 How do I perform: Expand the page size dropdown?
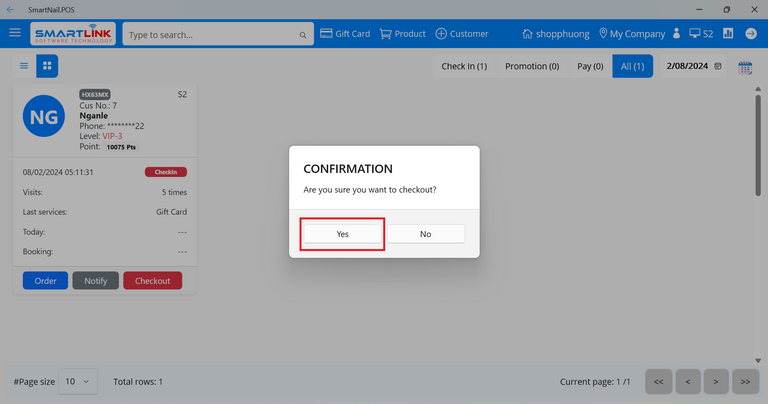79,381
